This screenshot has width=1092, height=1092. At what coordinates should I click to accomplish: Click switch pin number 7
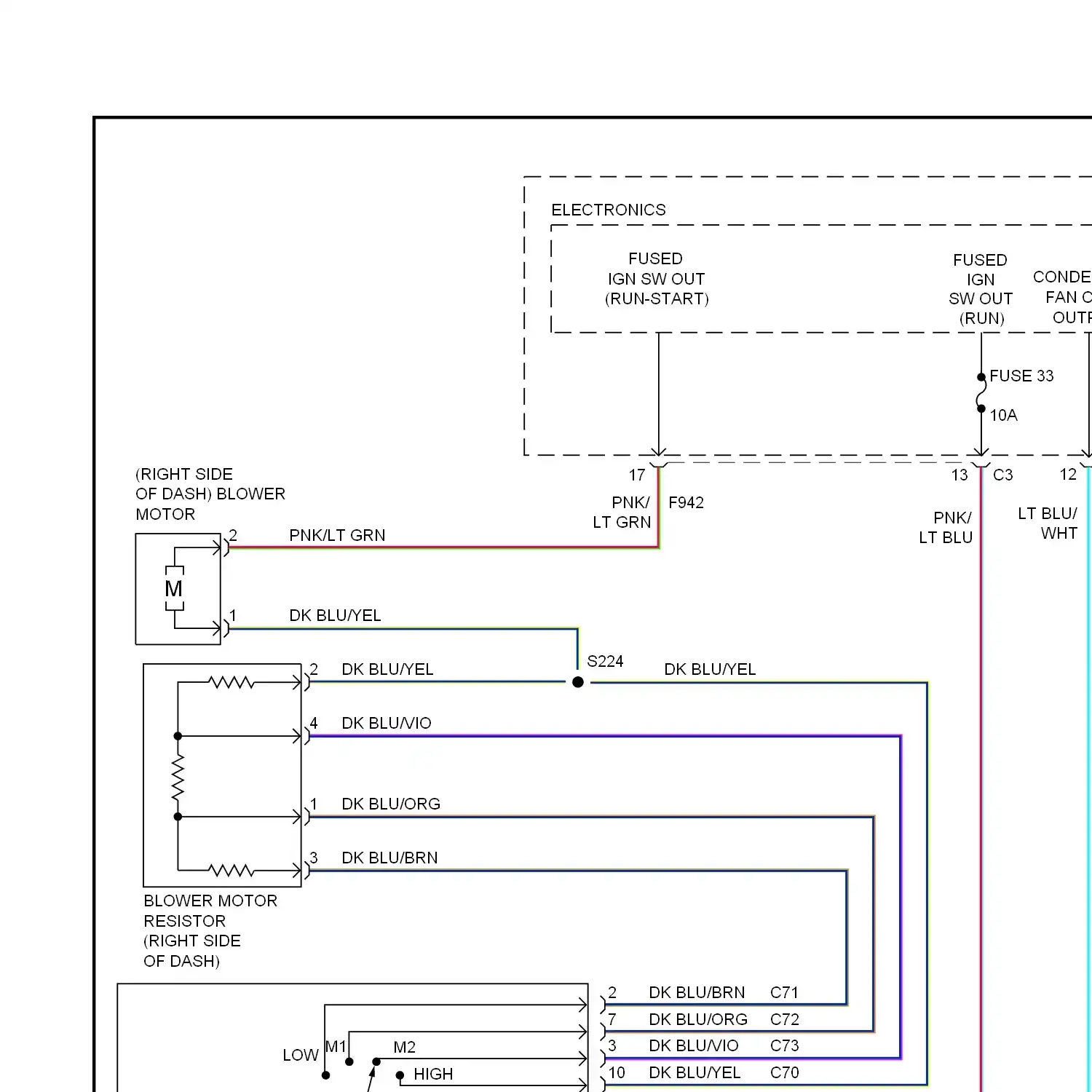click(x=612, y=1020)
